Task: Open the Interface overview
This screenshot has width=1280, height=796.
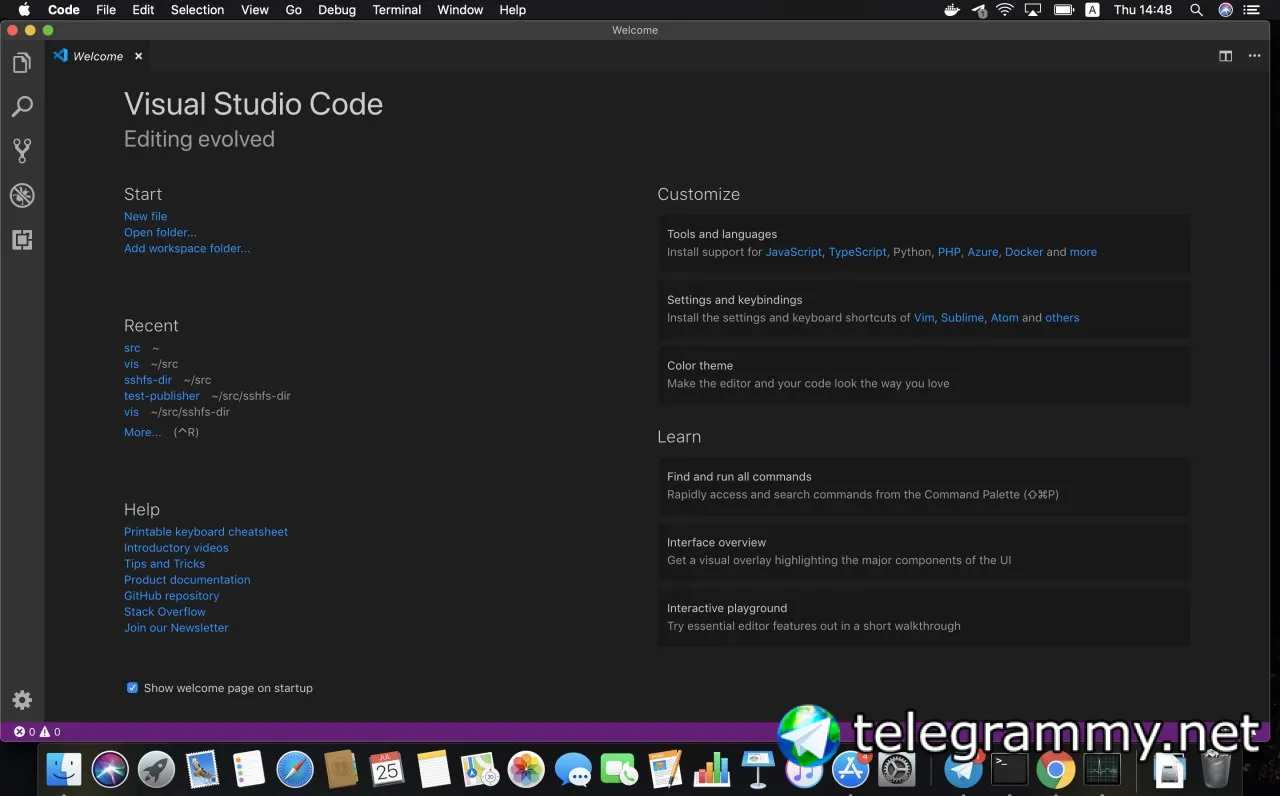Action: coord(924,552)
